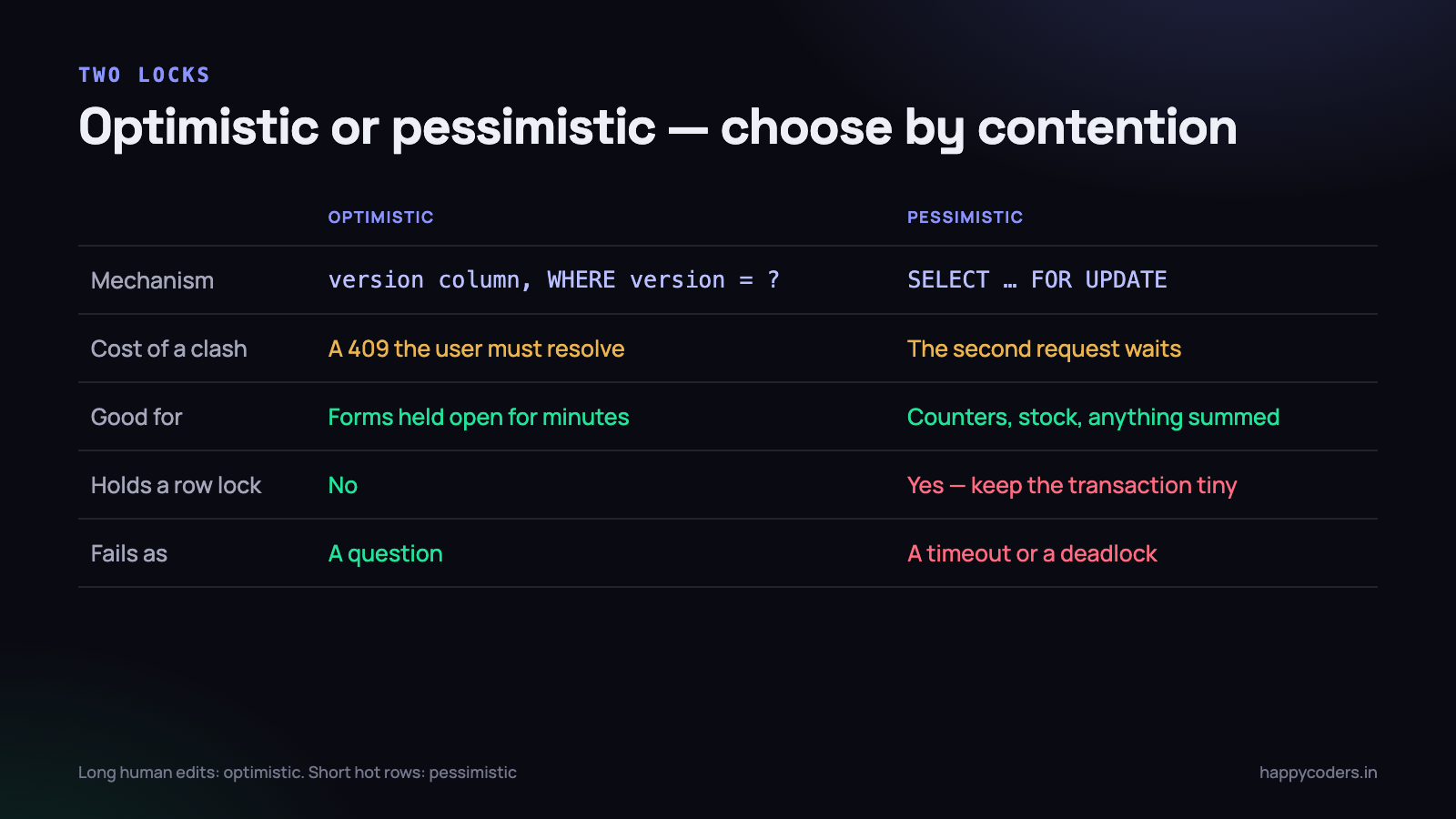Click the SELECT … FOR UPDATE code
1456x819 pixels.
pos(1036,280)
